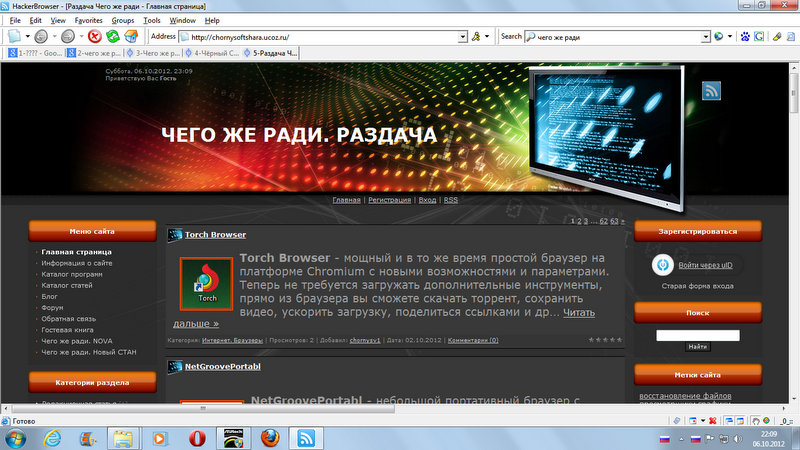
Task: Open the Tools menu
Action: pyautogui.click(x=152, y=20)
